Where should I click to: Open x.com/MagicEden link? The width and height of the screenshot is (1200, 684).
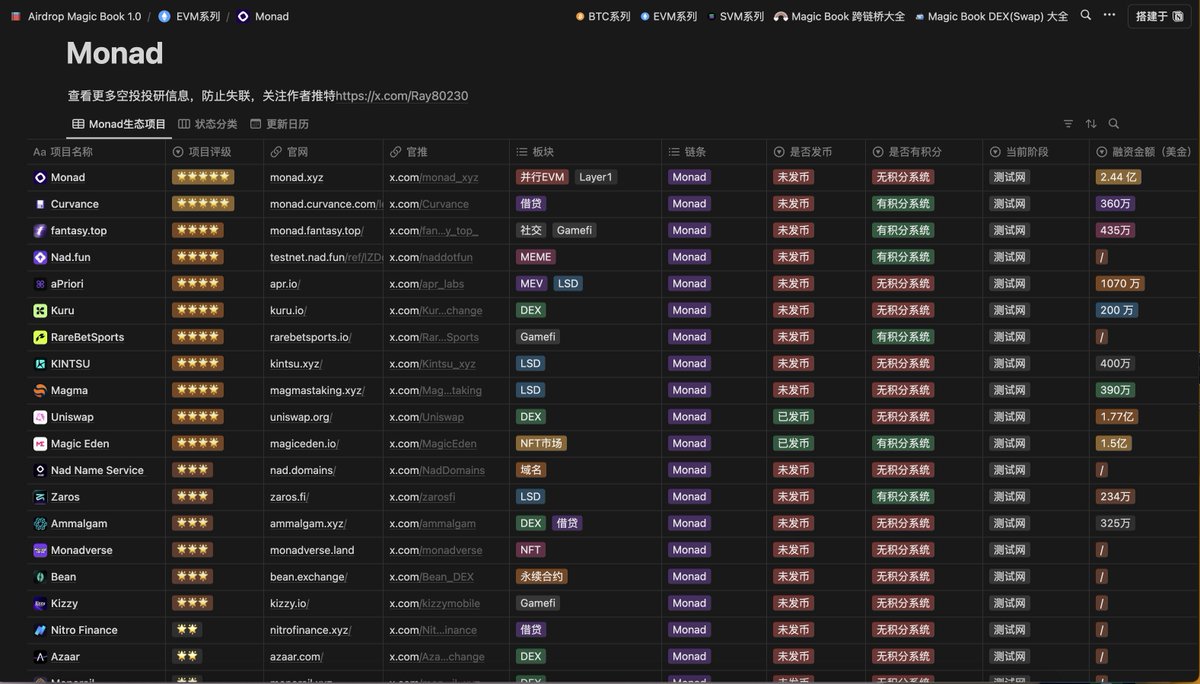point(433,444)
